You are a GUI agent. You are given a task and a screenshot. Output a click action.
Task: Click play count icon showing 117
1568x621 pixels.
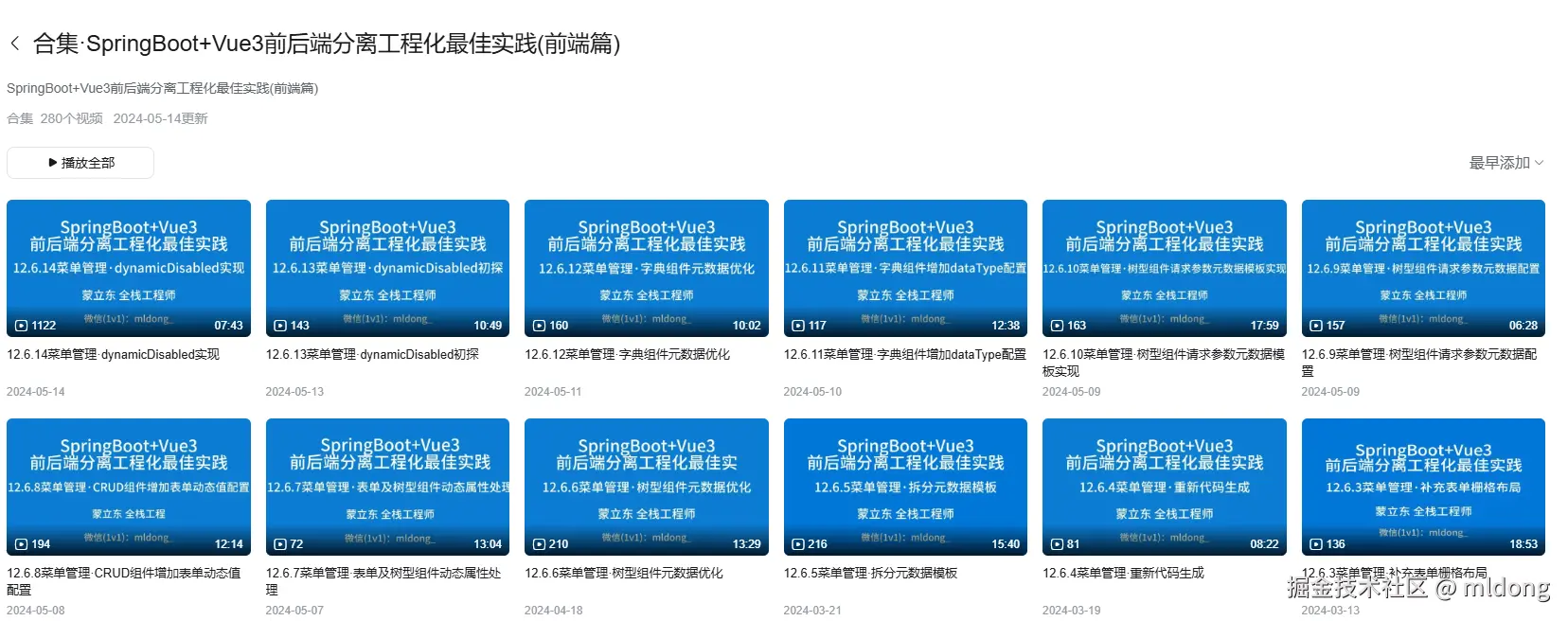coord(798,326)
